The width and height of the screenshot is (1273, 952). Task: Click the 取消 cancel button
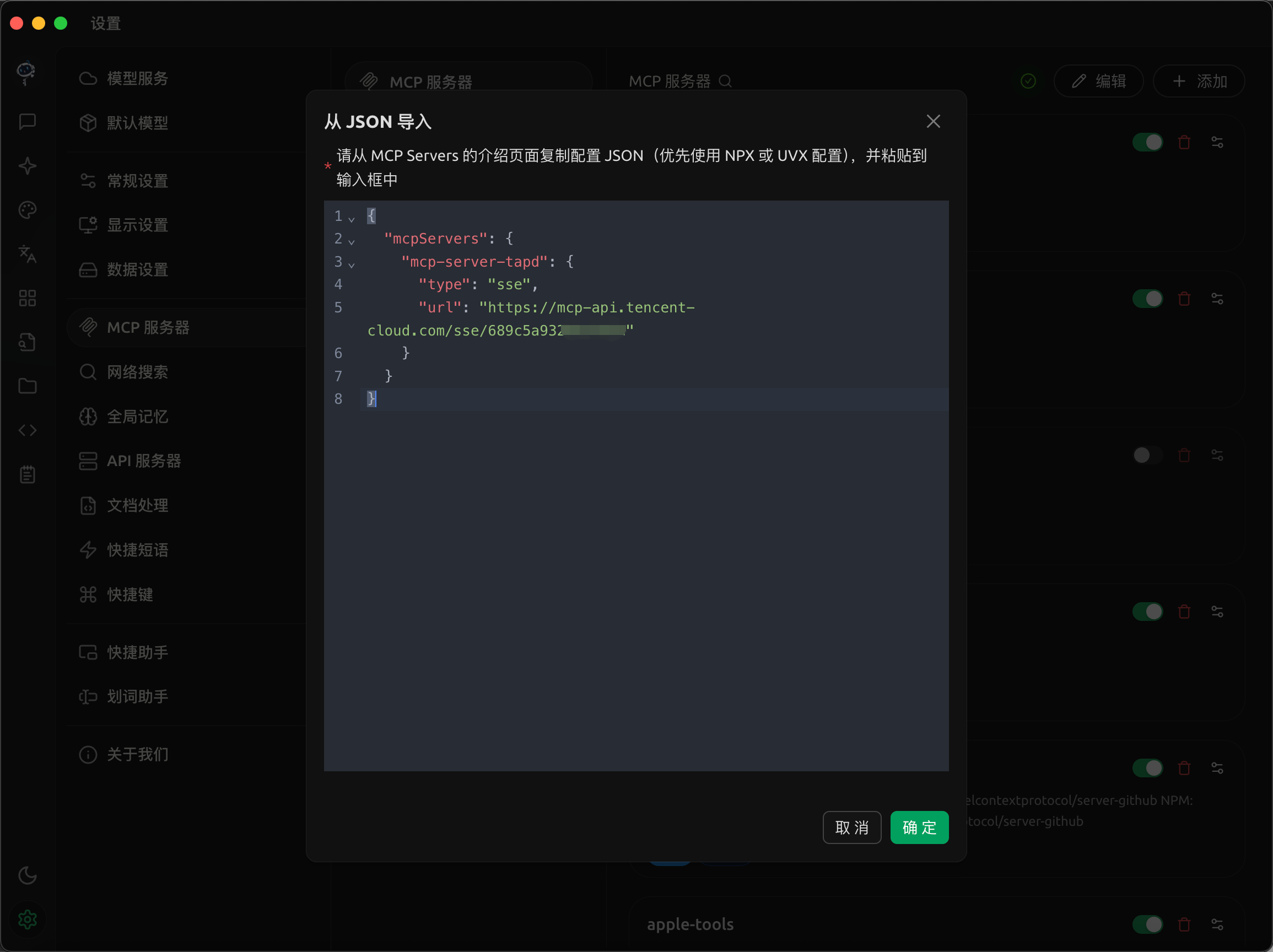[x=852, y=827]
